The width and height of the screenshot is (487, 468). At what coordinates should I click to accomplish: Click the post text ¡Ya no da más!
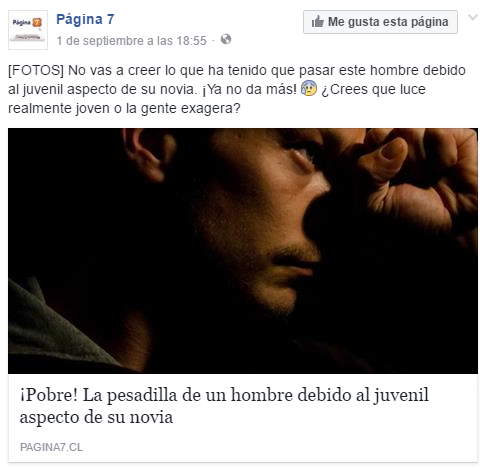pyautogui.click(x=249, y=89)
